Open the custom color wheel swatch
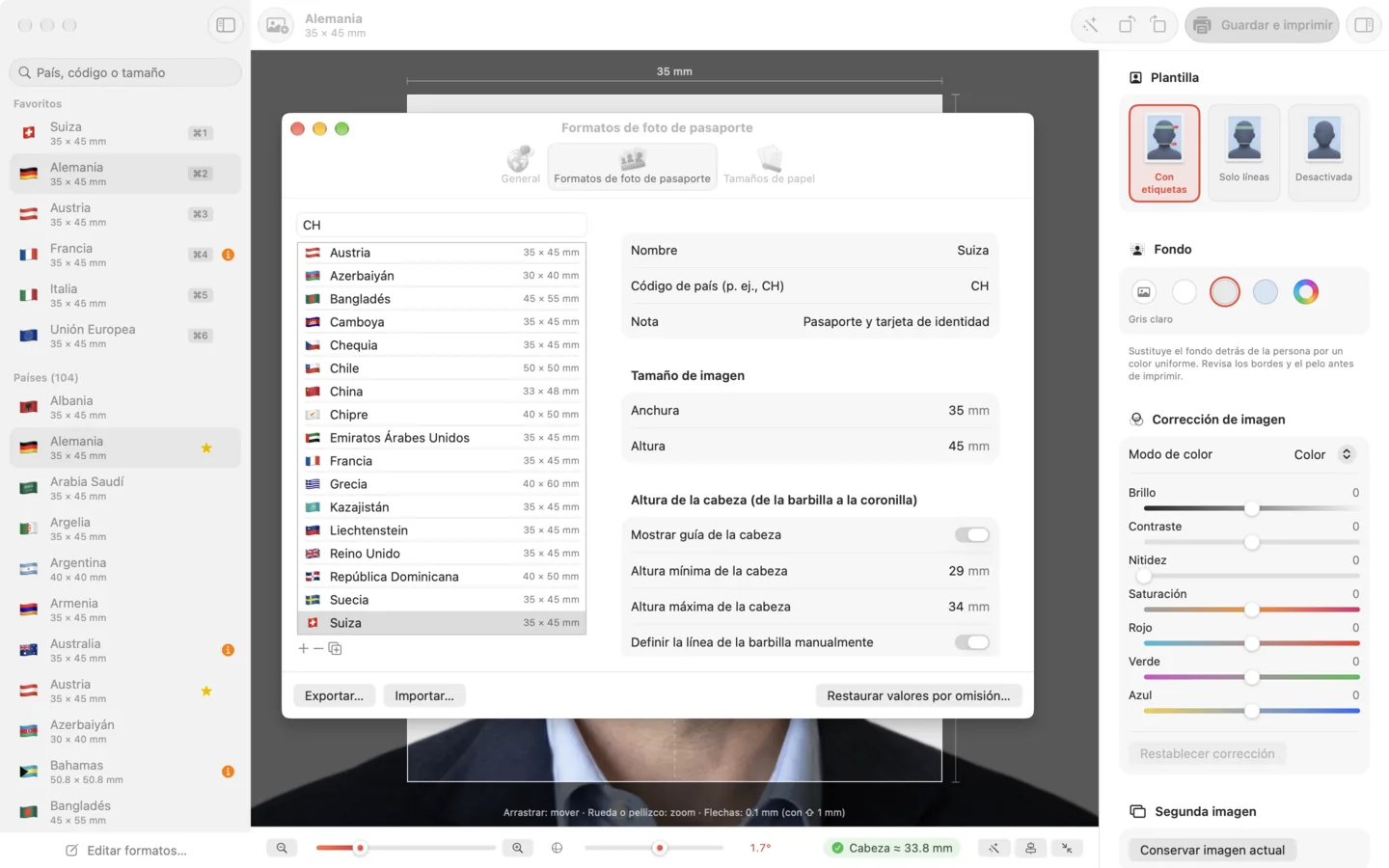This screenshot has height=868, width=1389. click(1305, 291)
